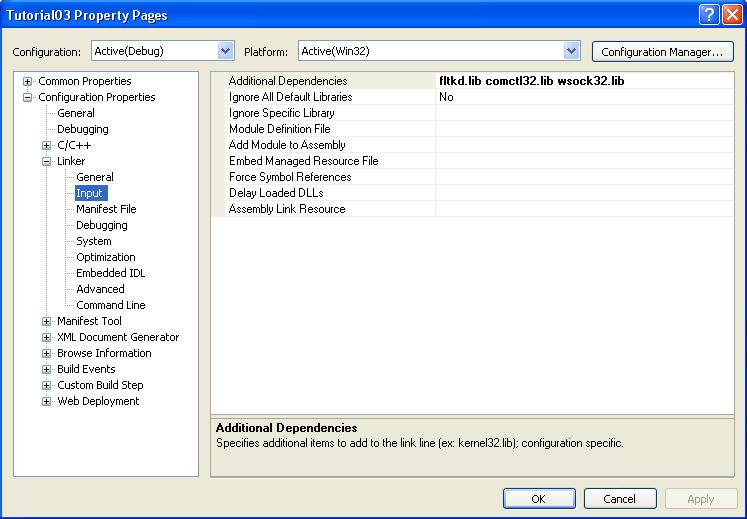Collapse the Configuration Properties node
This screenshot has height=519, width=747.
click(28, 97)
